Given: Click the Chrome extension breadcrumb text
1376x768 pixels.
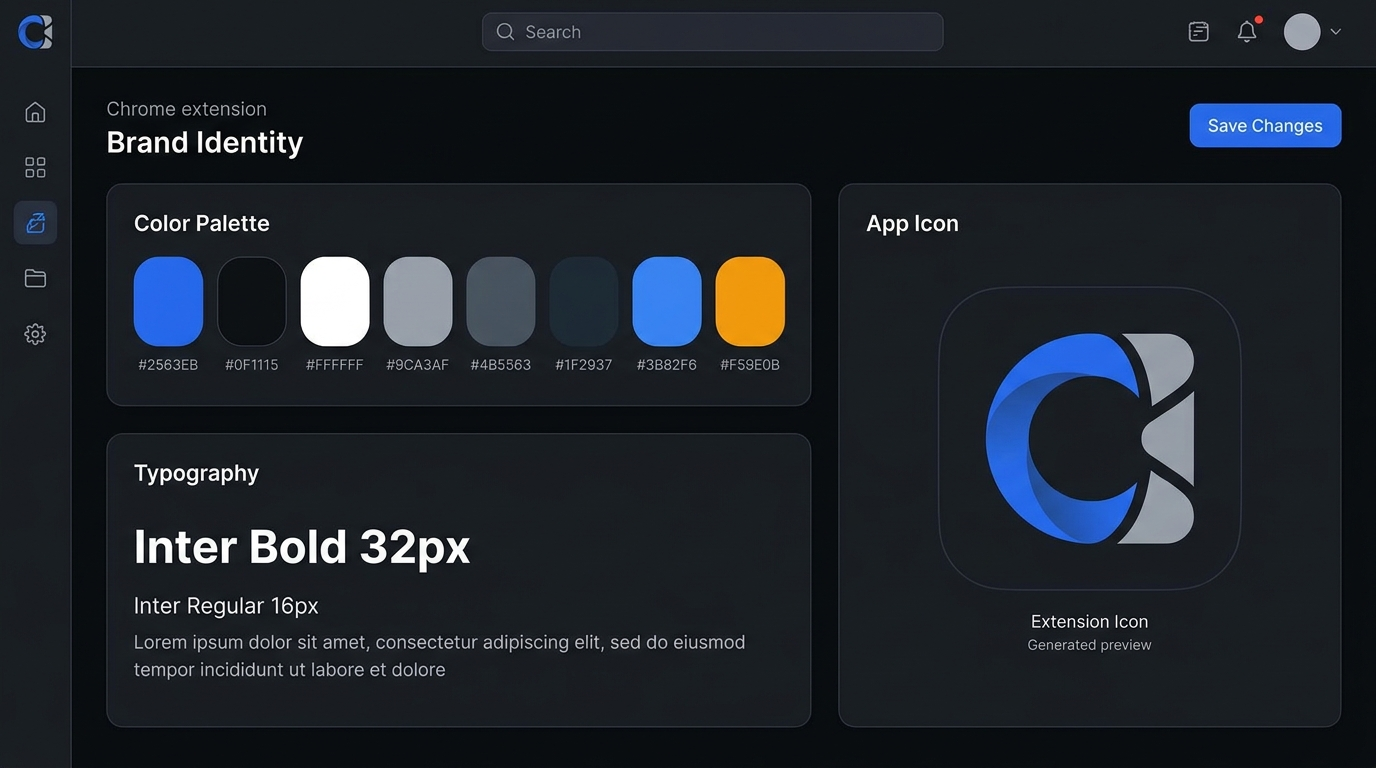Looking at the screenshot, I should tap(187, 109).
